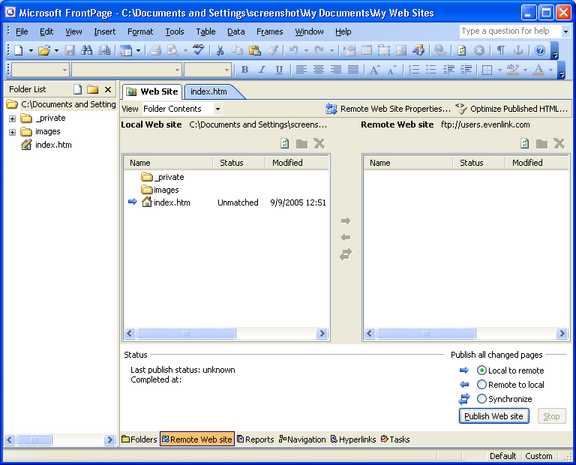Click delete X icon above Local Web site list
Image resolution: width=576 pixels, height=465 pixels.
click(319, 143)
